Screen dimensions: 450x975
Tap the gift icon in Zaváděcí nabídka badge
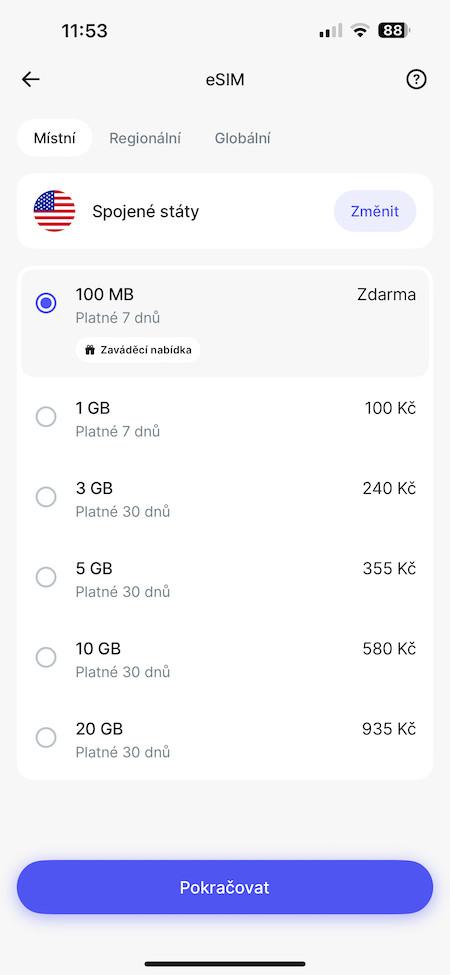tap(90, 350)
